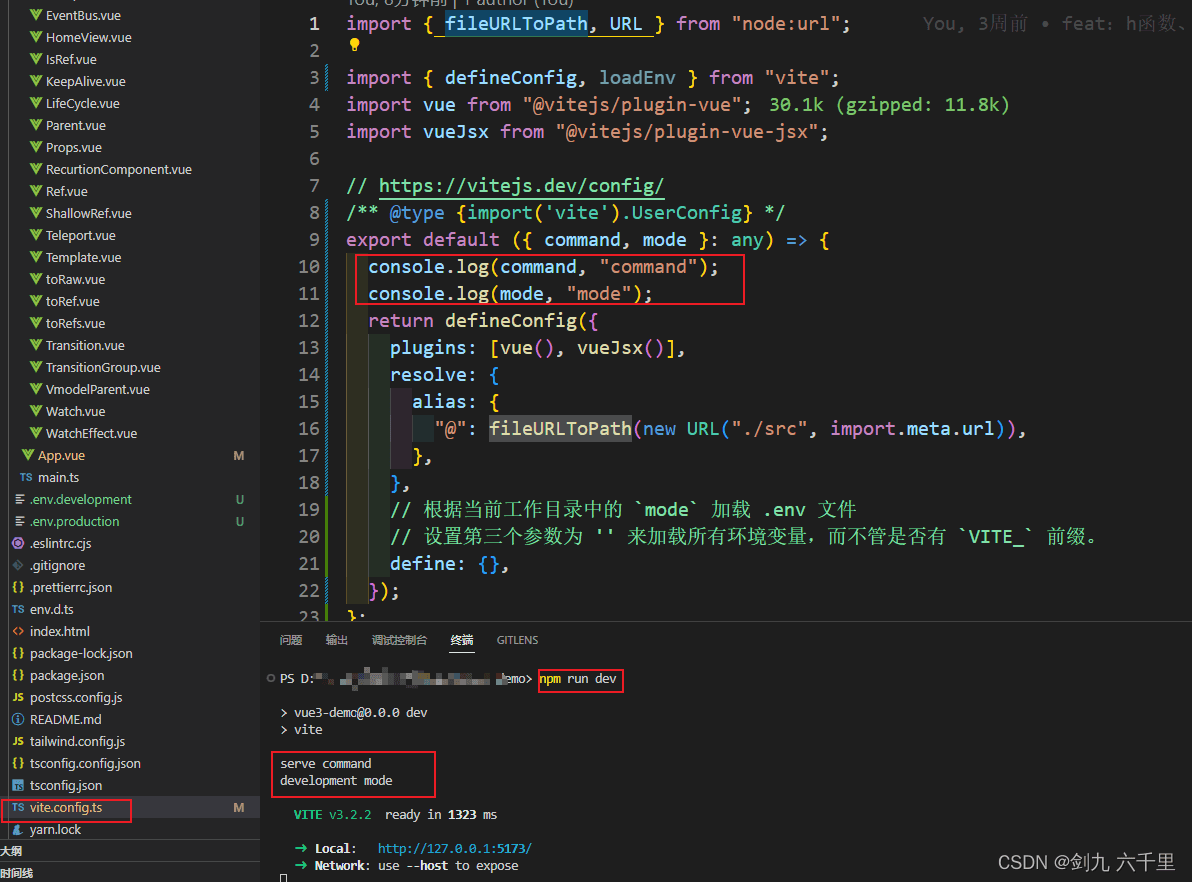Open env.d.ts file
1192x882 pixels.
pos(52,610)
